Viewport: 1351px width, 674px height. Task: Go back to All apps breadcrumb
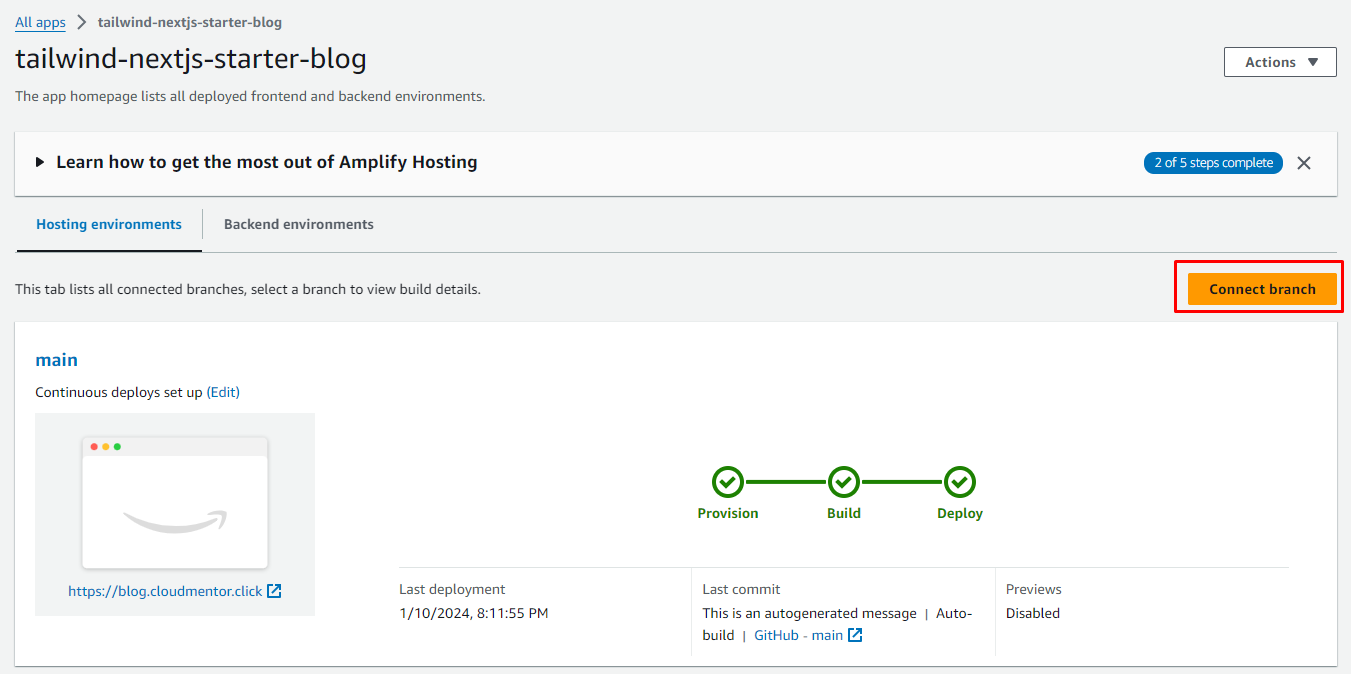pos(40,22)
